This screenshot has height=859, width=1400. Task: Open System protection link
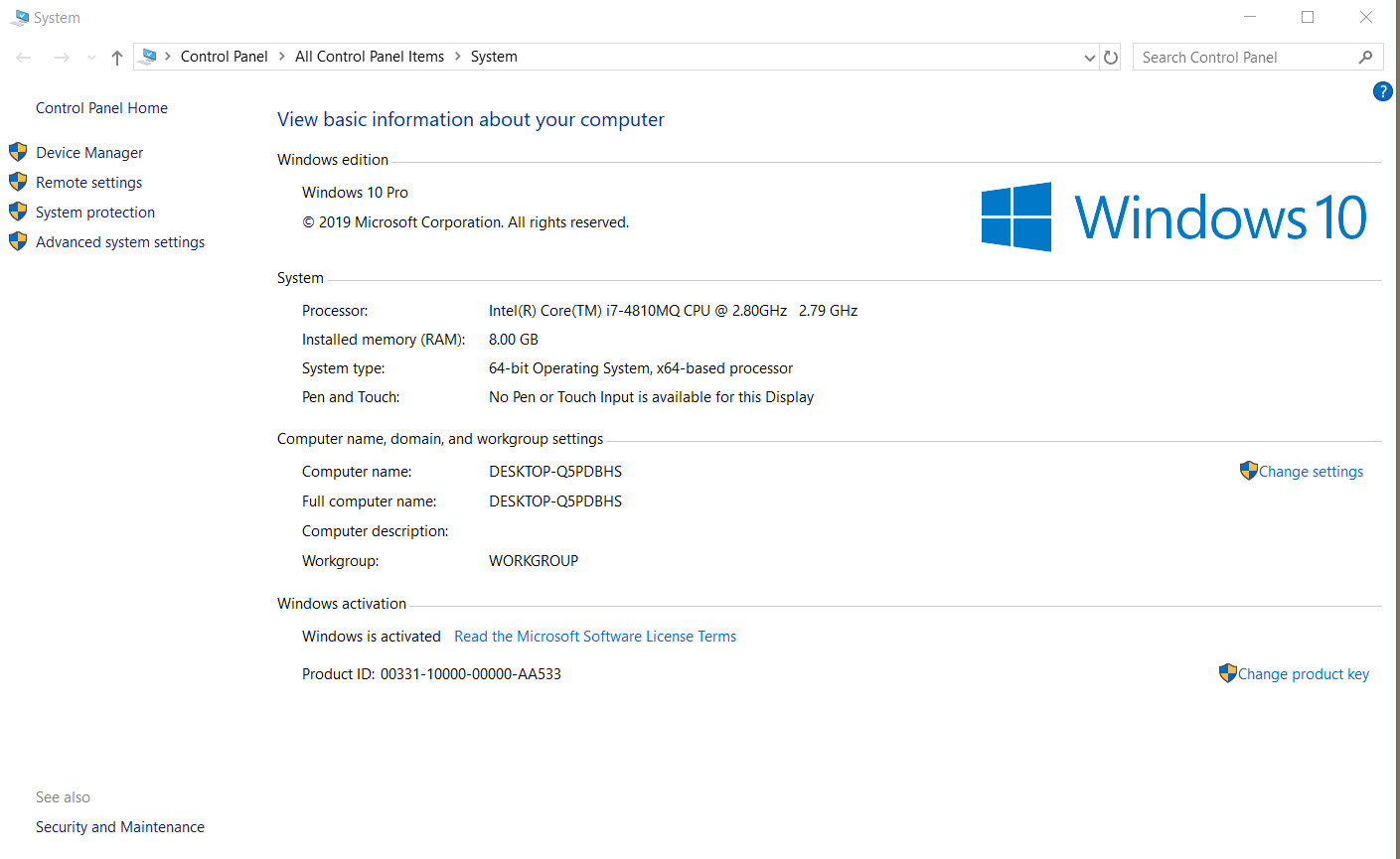point(95,213)
